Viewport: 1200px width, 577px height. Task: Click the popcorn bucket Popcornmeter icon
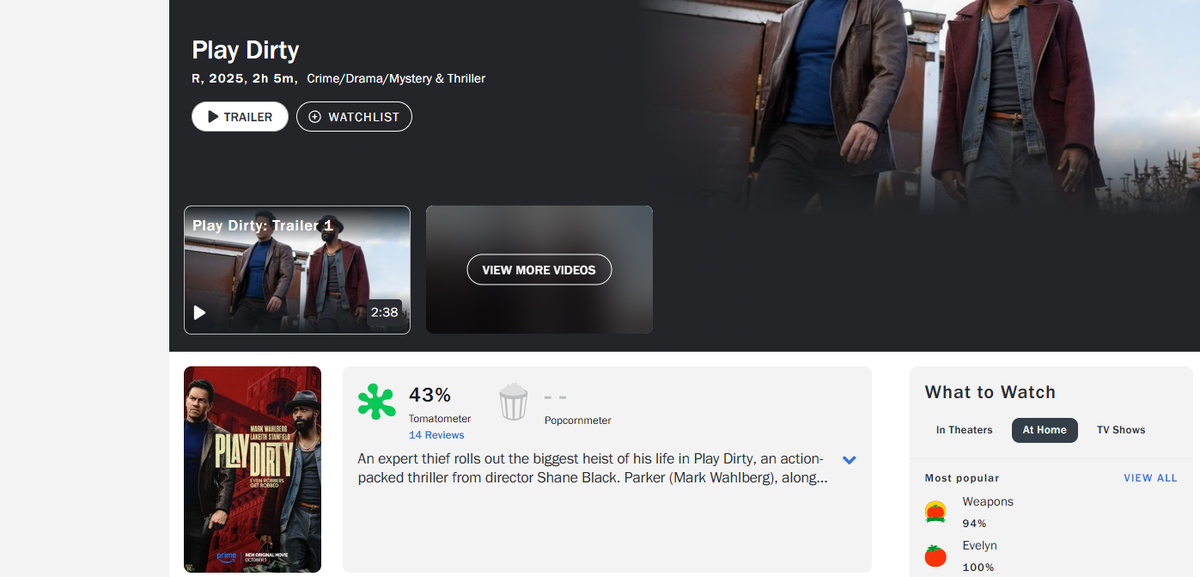[513, 402]
